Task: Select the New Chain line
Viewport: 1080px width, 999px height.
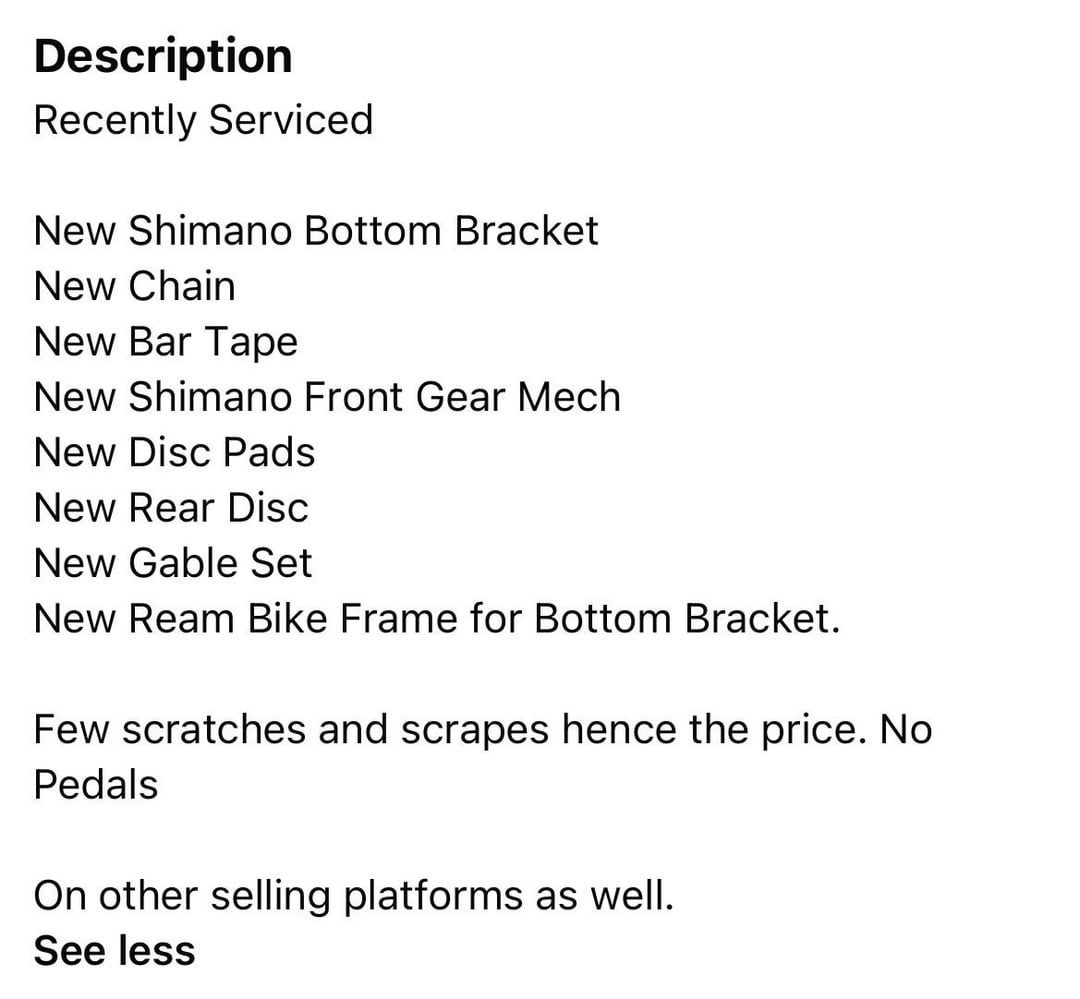Action: [134, 287]
